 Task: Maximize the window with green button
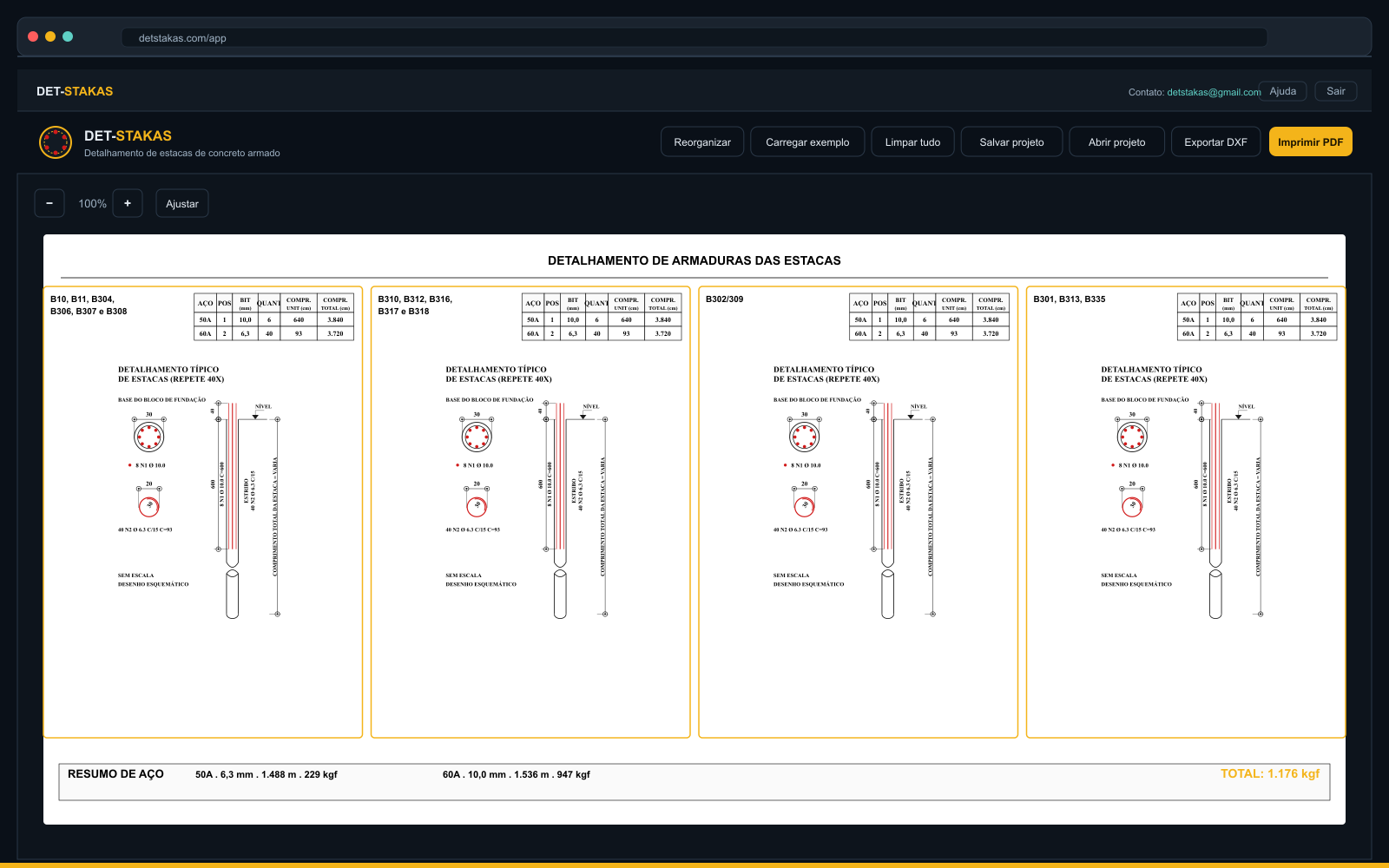(68, 36)
